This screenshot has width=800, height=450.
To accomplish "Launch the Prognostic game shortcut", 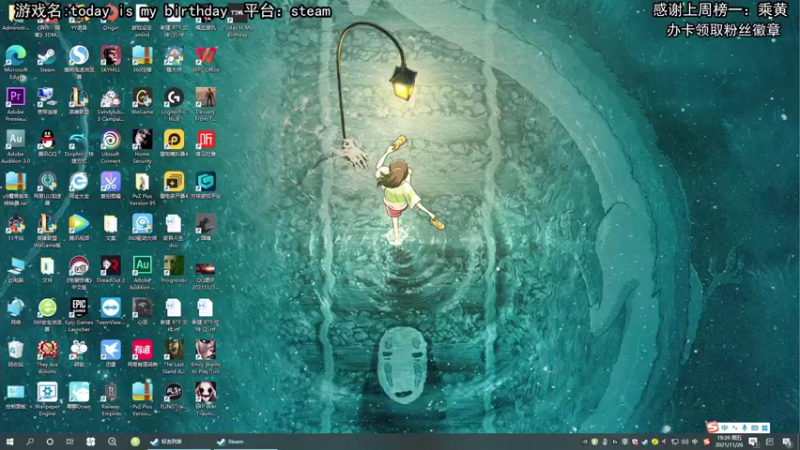I will (x=174, y=268).
